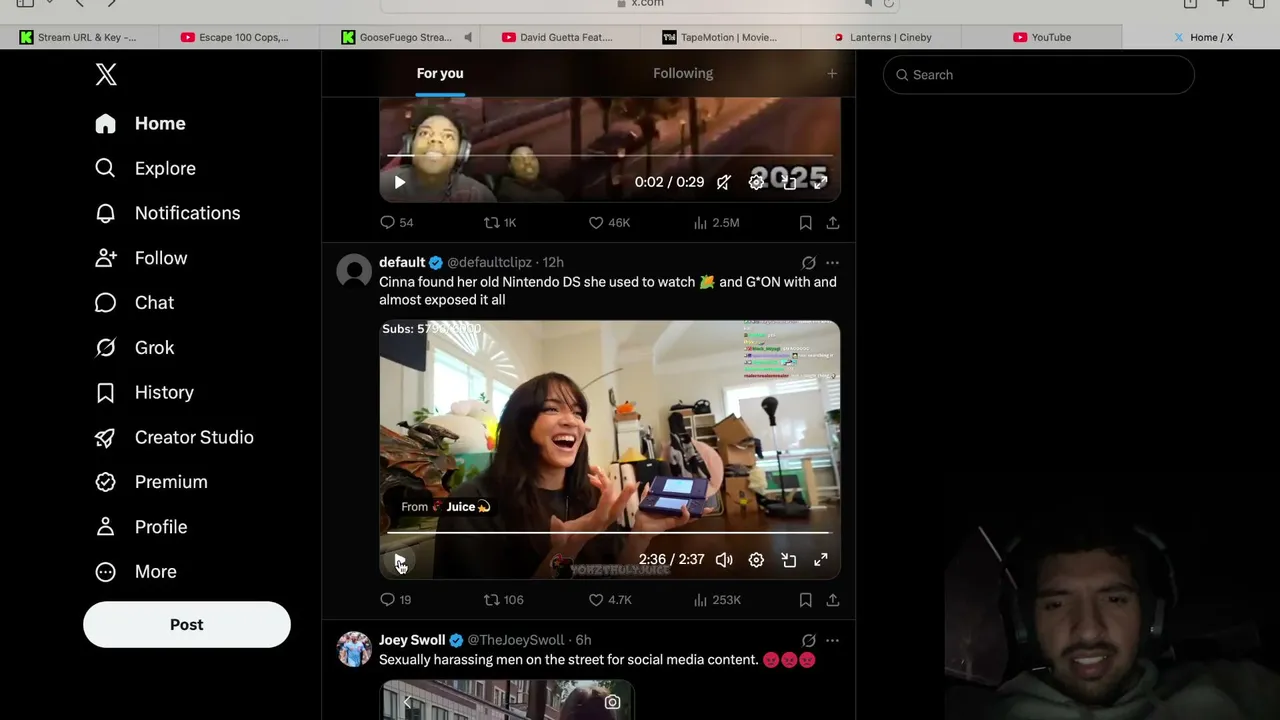Click the X logo in the sidebar
Screen dimensions: 1280x720
[x=106, y=74]
